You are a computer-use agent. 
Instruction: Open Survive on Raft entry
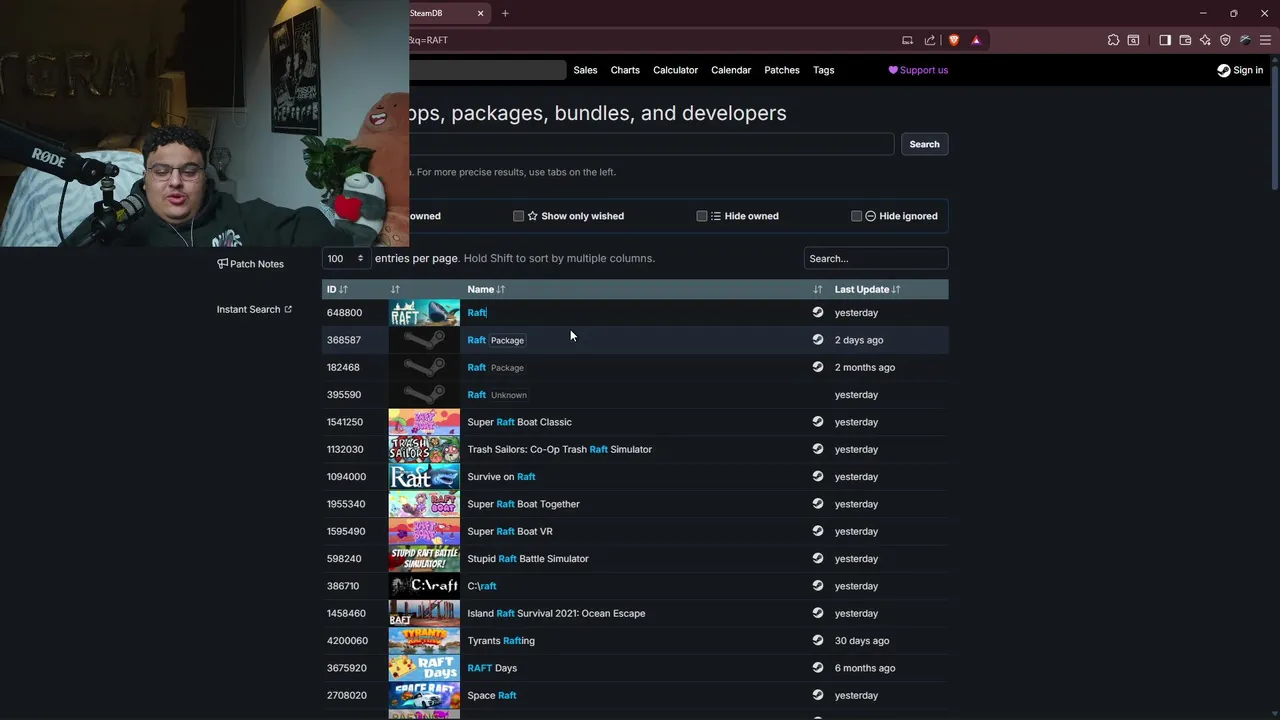(501, 476)
